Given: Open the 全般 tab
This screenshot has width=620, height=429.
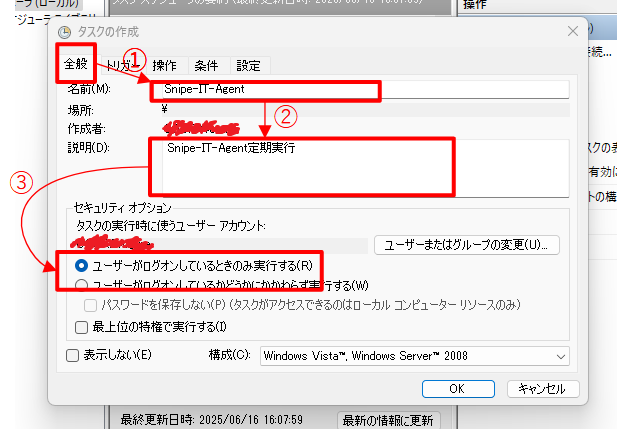Looking at the screenshot, I should (x=76, y=64).
